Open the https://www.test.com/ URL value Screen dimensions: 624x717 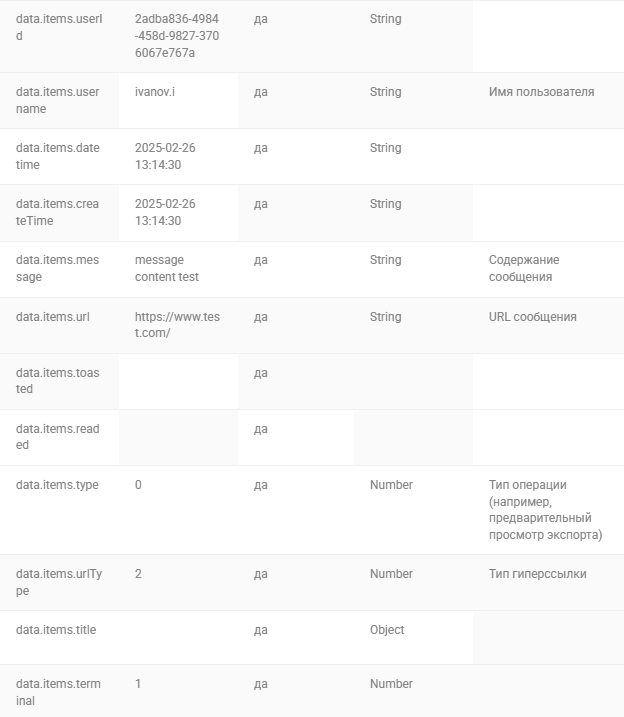pyautogui.click(x=177, y=325)
